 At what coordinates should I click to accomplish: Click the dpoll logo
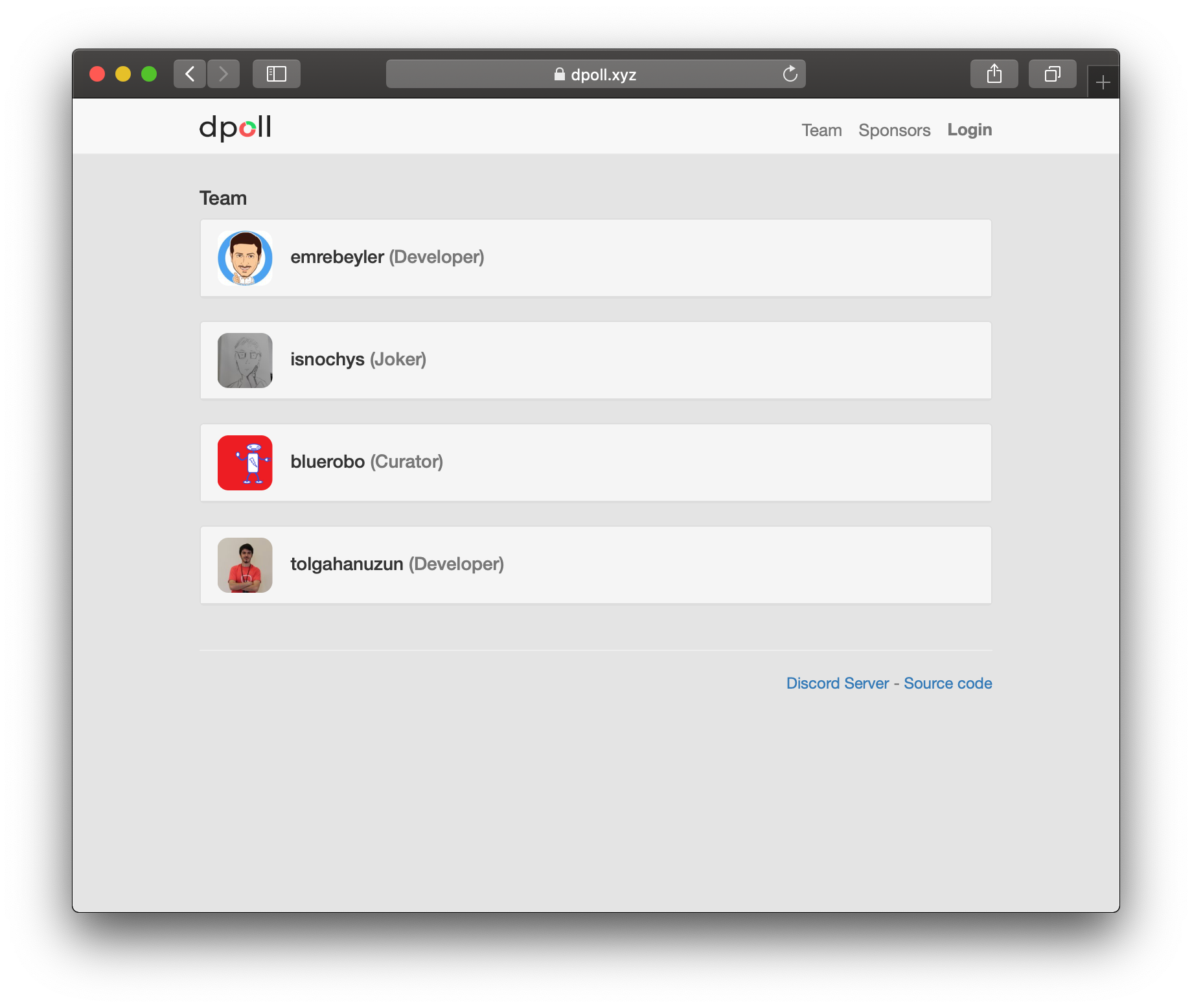click(235, 128)
